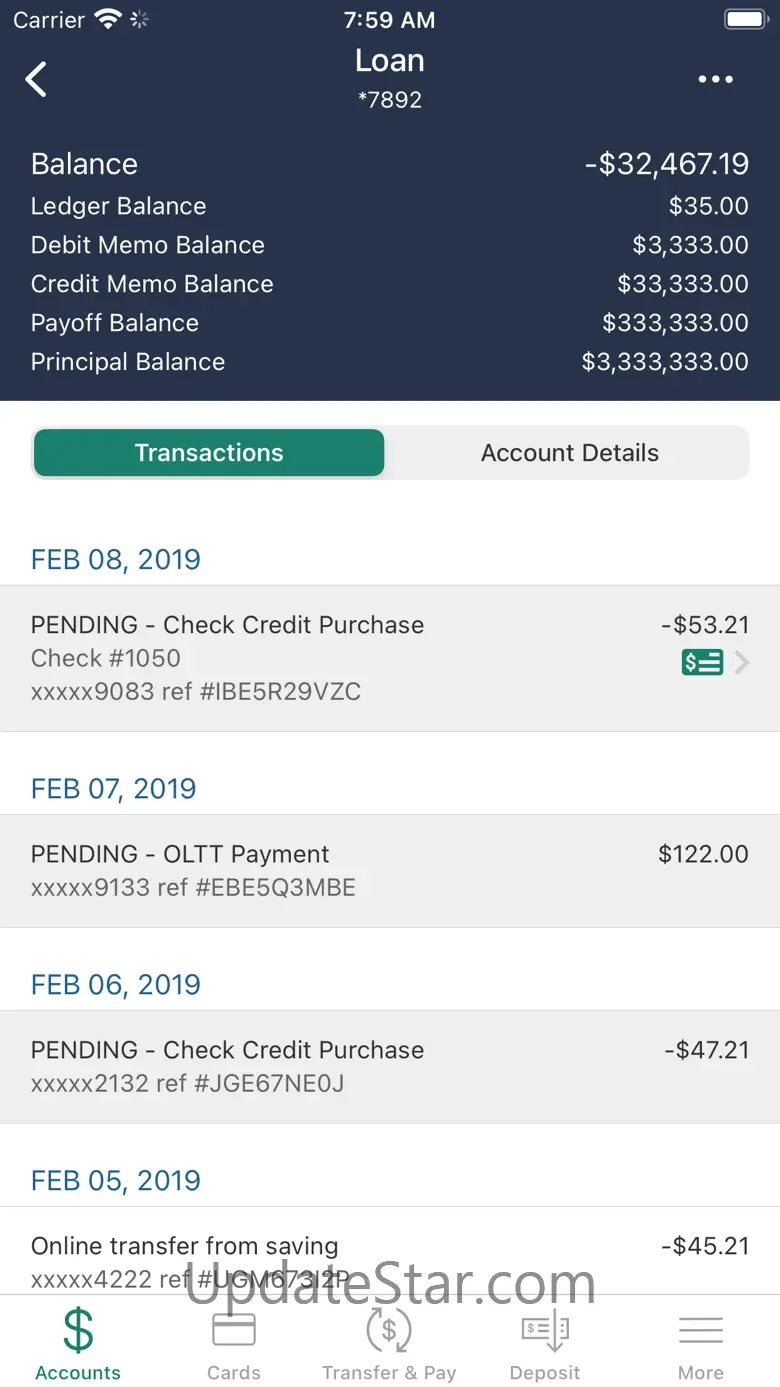Tap the check image icon
The image size is (780, 1387).
pos(702,662)
